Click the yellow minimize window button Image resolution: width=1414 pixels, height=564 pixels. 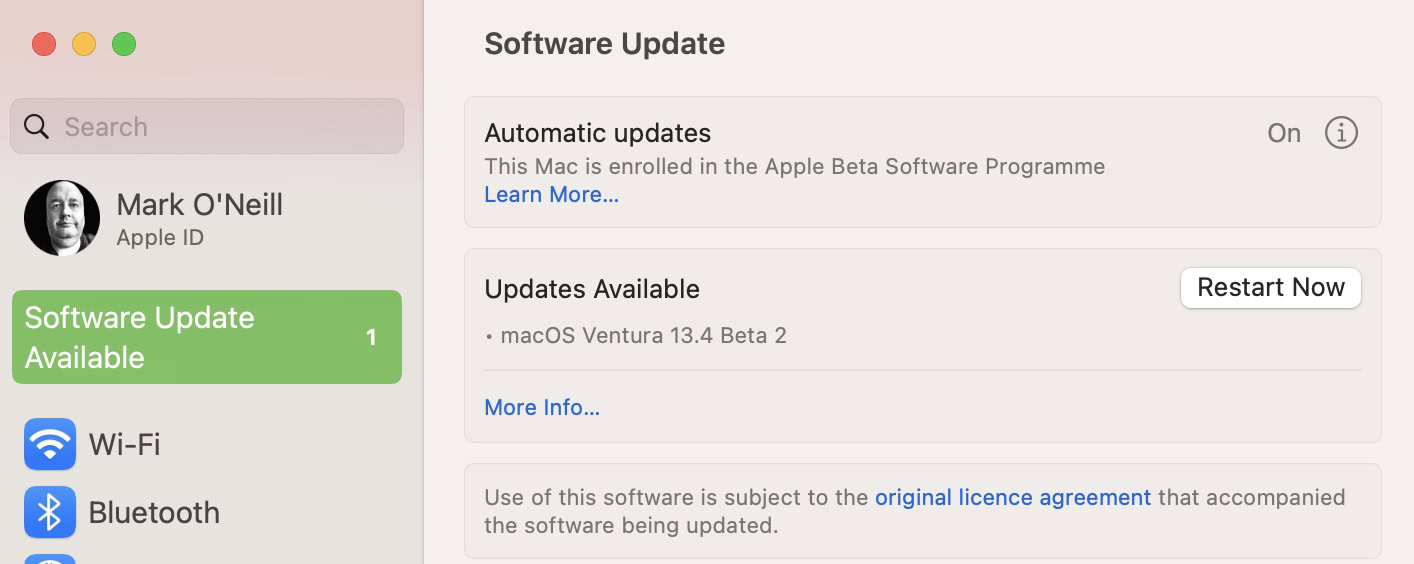(84, 44)
